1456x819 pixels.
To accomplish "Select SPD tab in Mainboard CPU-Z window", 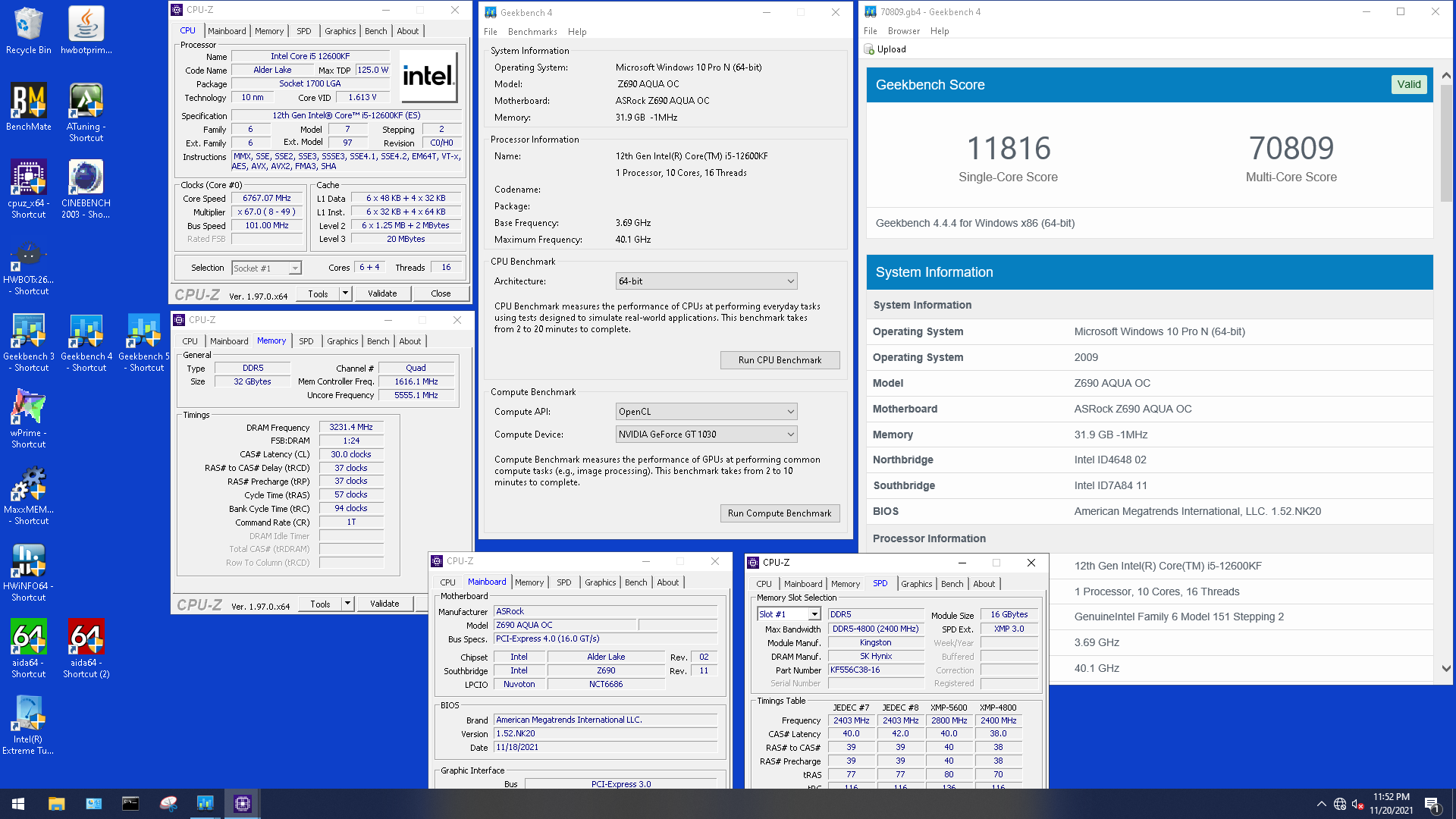I will pos(563,582).
